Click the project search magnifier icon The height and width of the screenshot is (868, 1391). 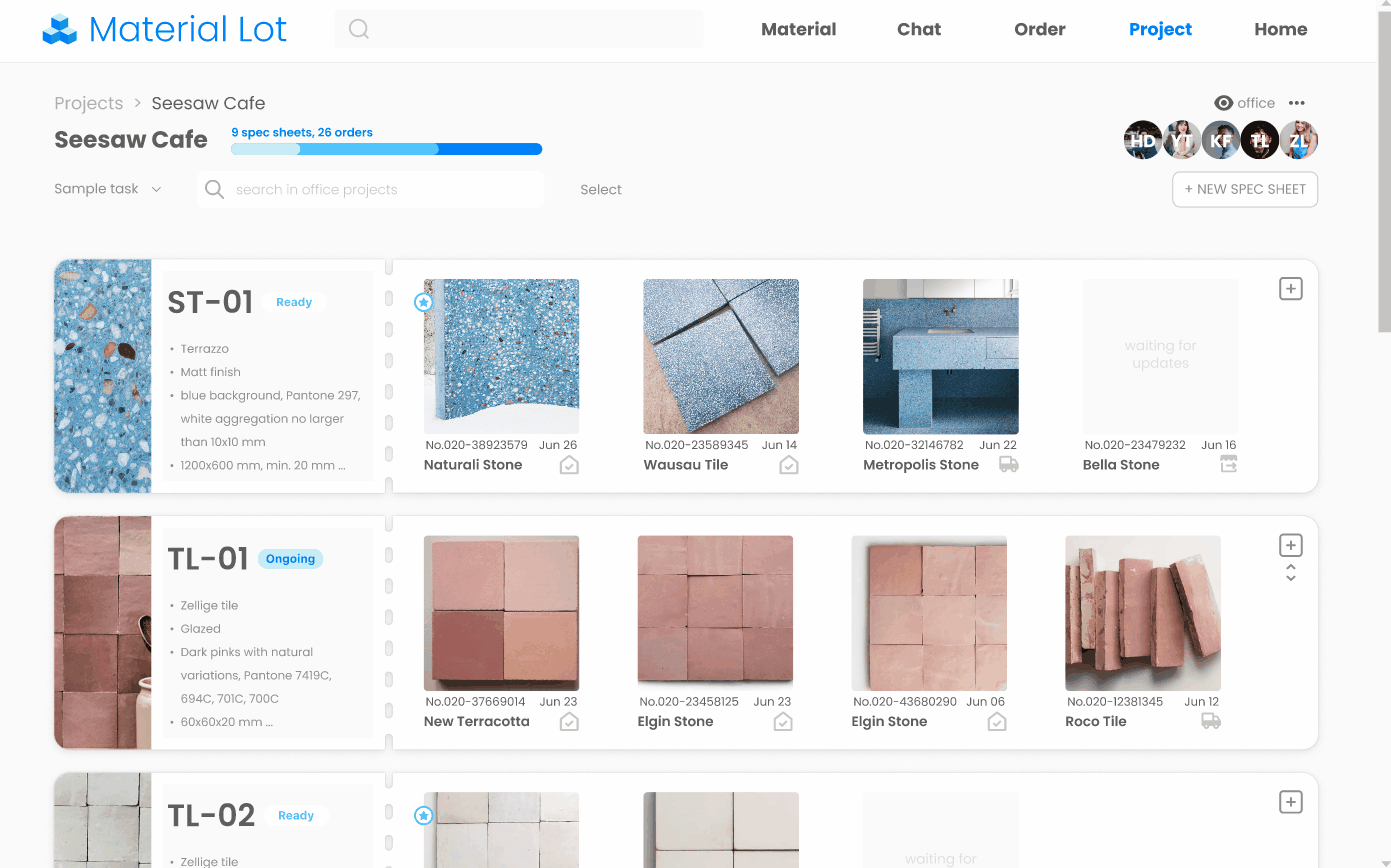[x=214, y=189]
